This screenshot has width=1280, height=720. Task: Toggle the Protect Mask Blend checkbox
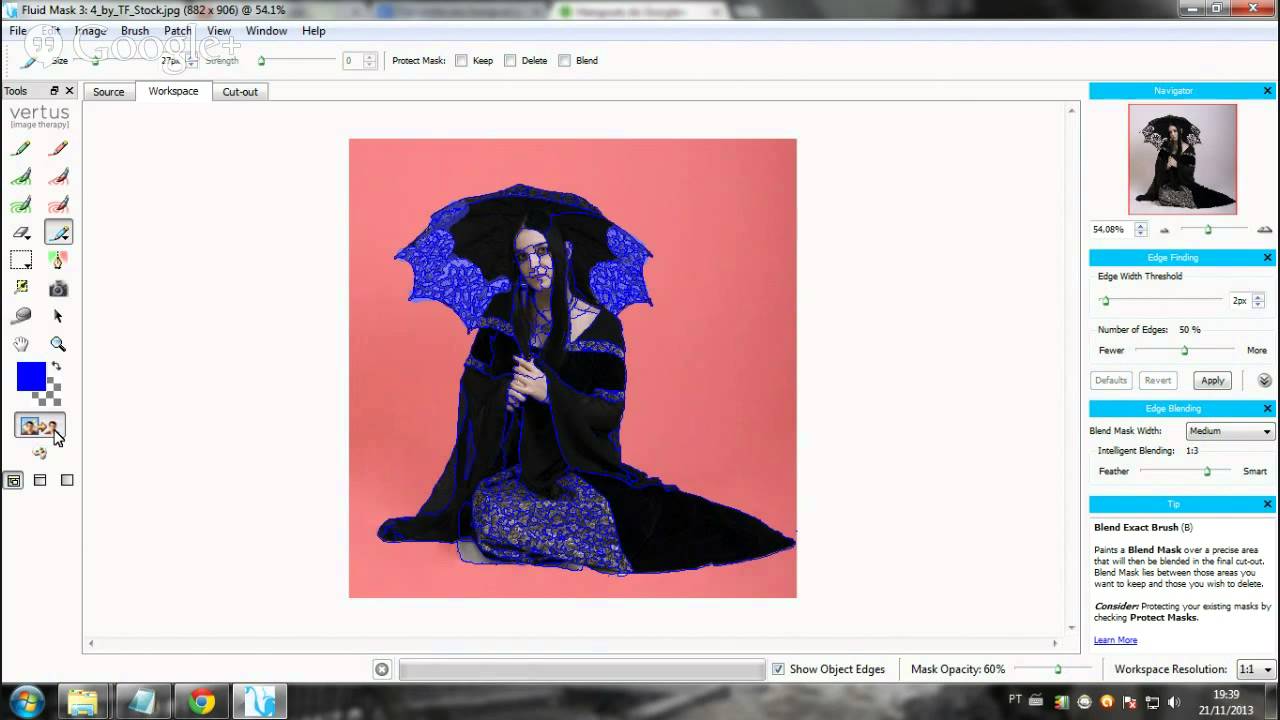pyautogui.click(x=564, y=60)
